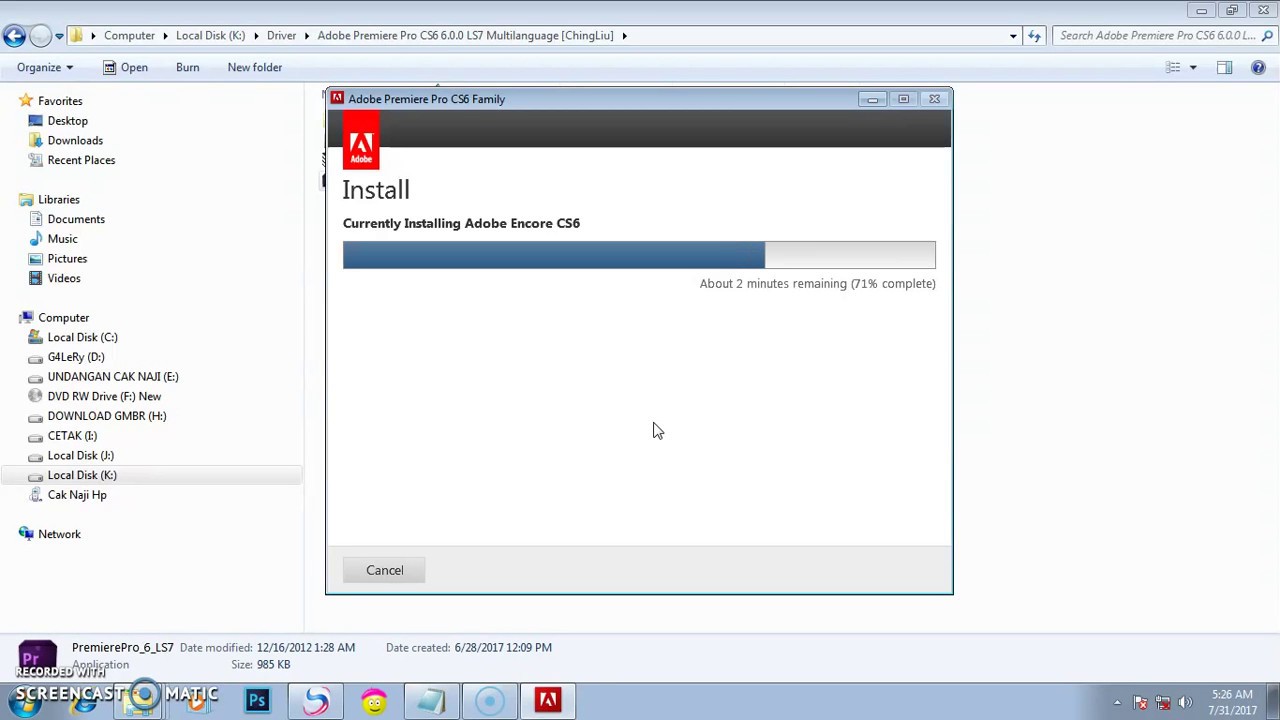Close the Adobe Premiere Pro CS6 Family installer
Image resolution: width=1280 pixels, height=720 pixels.
[934, 99]
